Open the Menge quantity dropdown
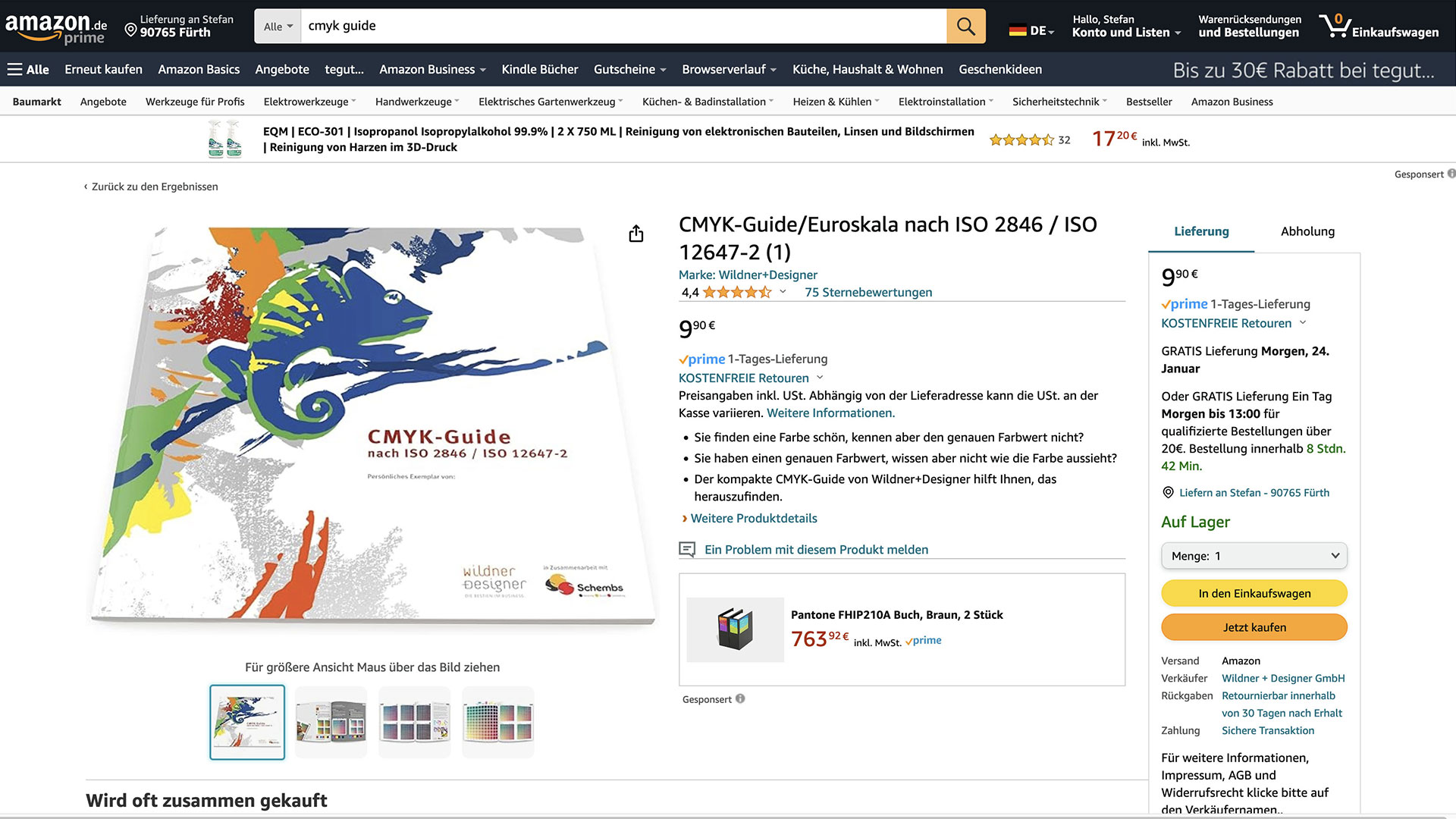The height and width of the screenshot is (819, 1456). 1253,556
